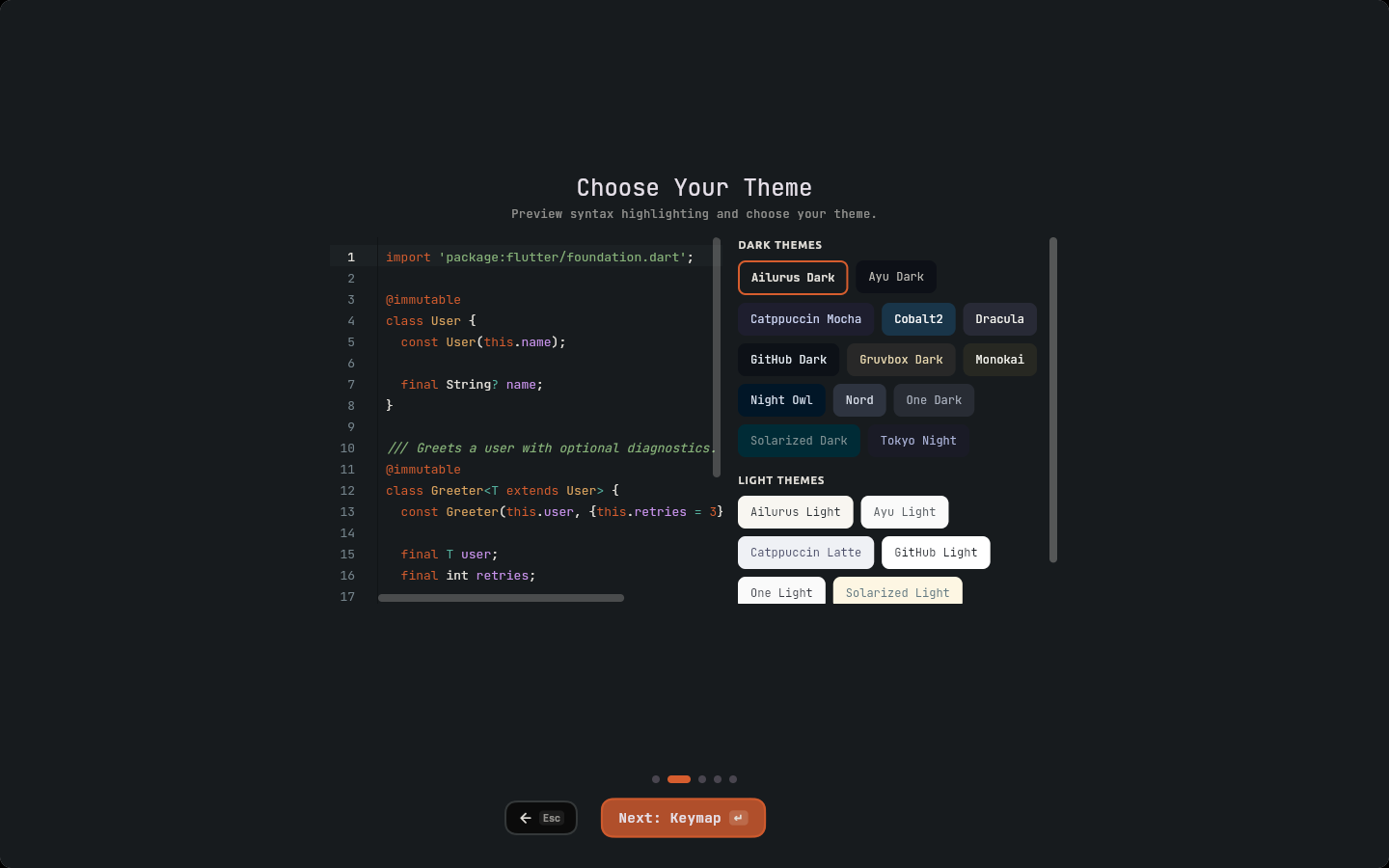Apply the Tokyo Night theme
The image size is (1389, 868).
(918, 441)
